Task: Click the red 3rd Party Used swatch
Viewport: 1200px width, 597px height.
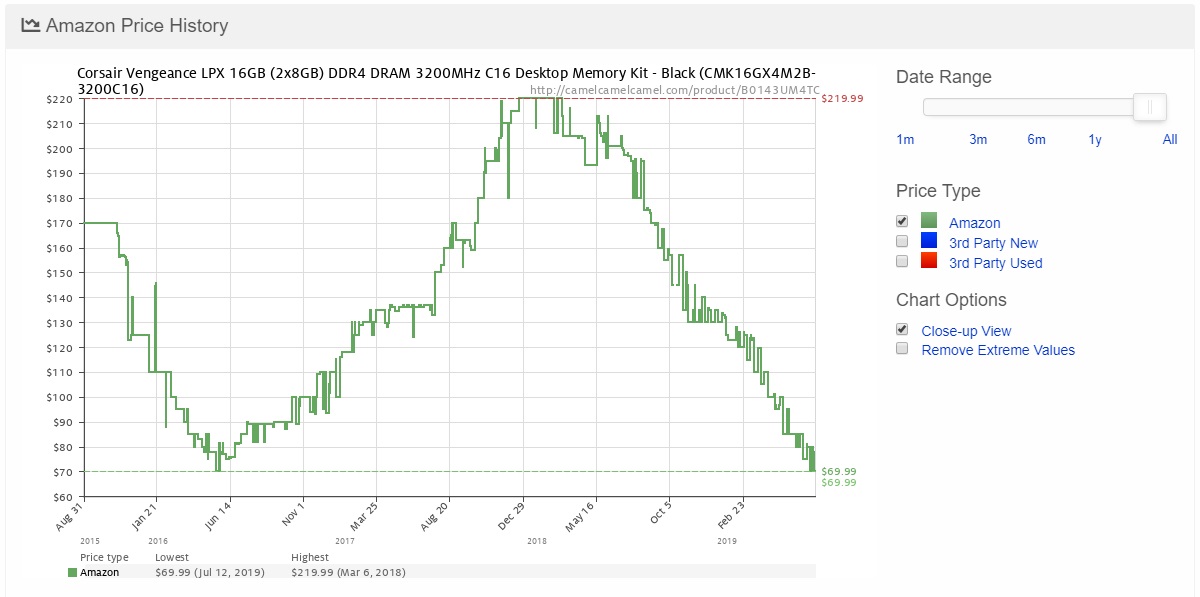Action: click(929, 262)
